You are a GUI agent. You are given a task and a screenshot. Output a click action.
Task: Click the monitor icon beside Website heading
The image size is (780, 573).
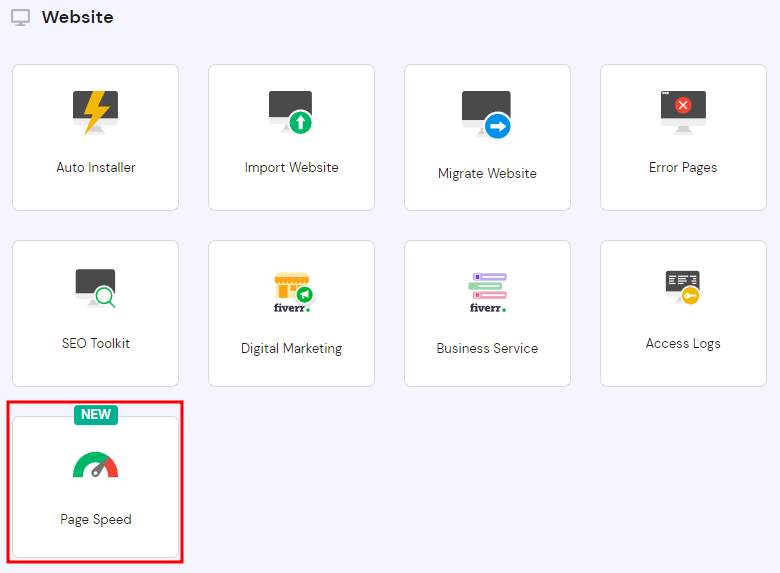point(20,18)
